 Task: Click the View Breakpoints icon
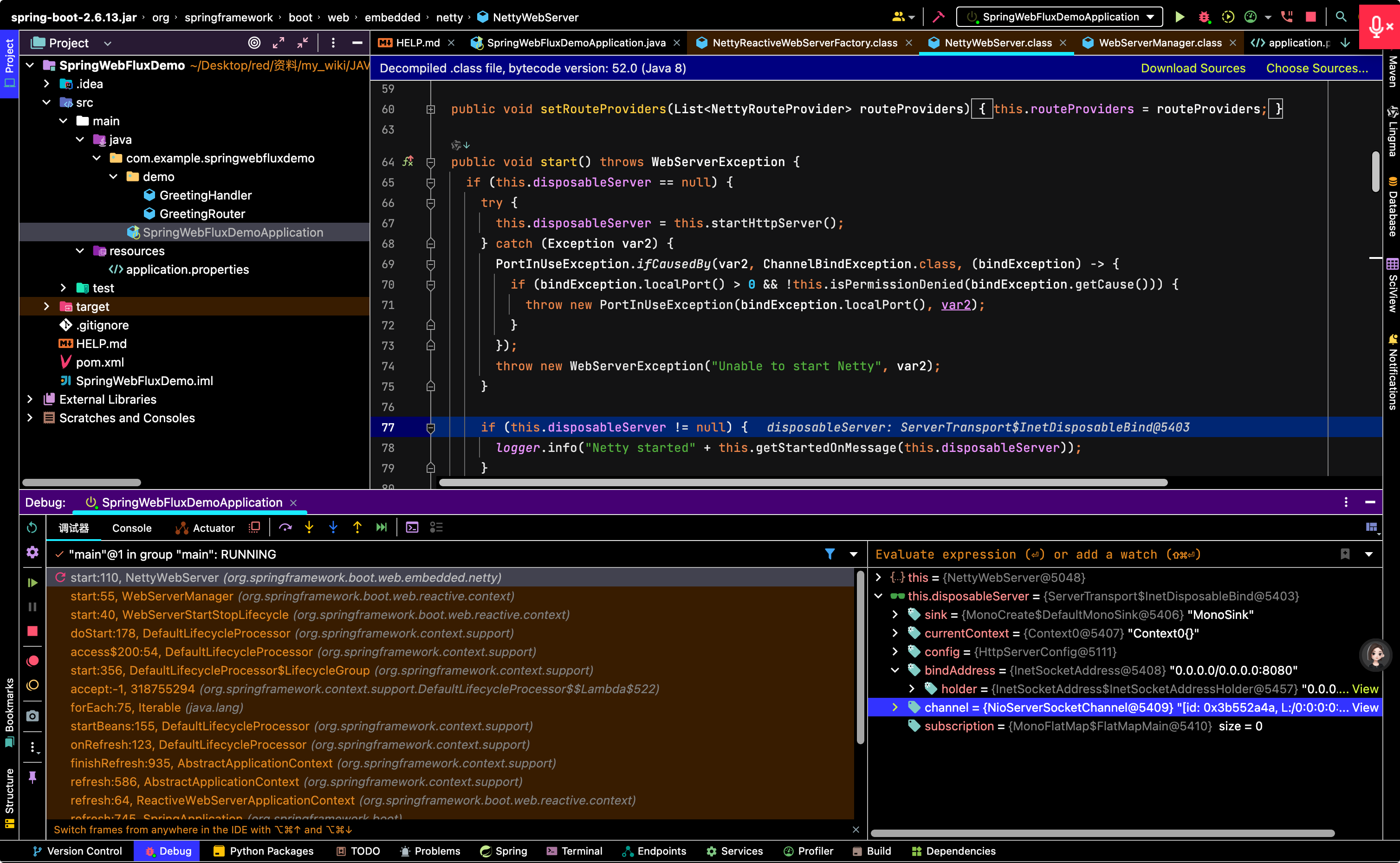pos(32,661)
